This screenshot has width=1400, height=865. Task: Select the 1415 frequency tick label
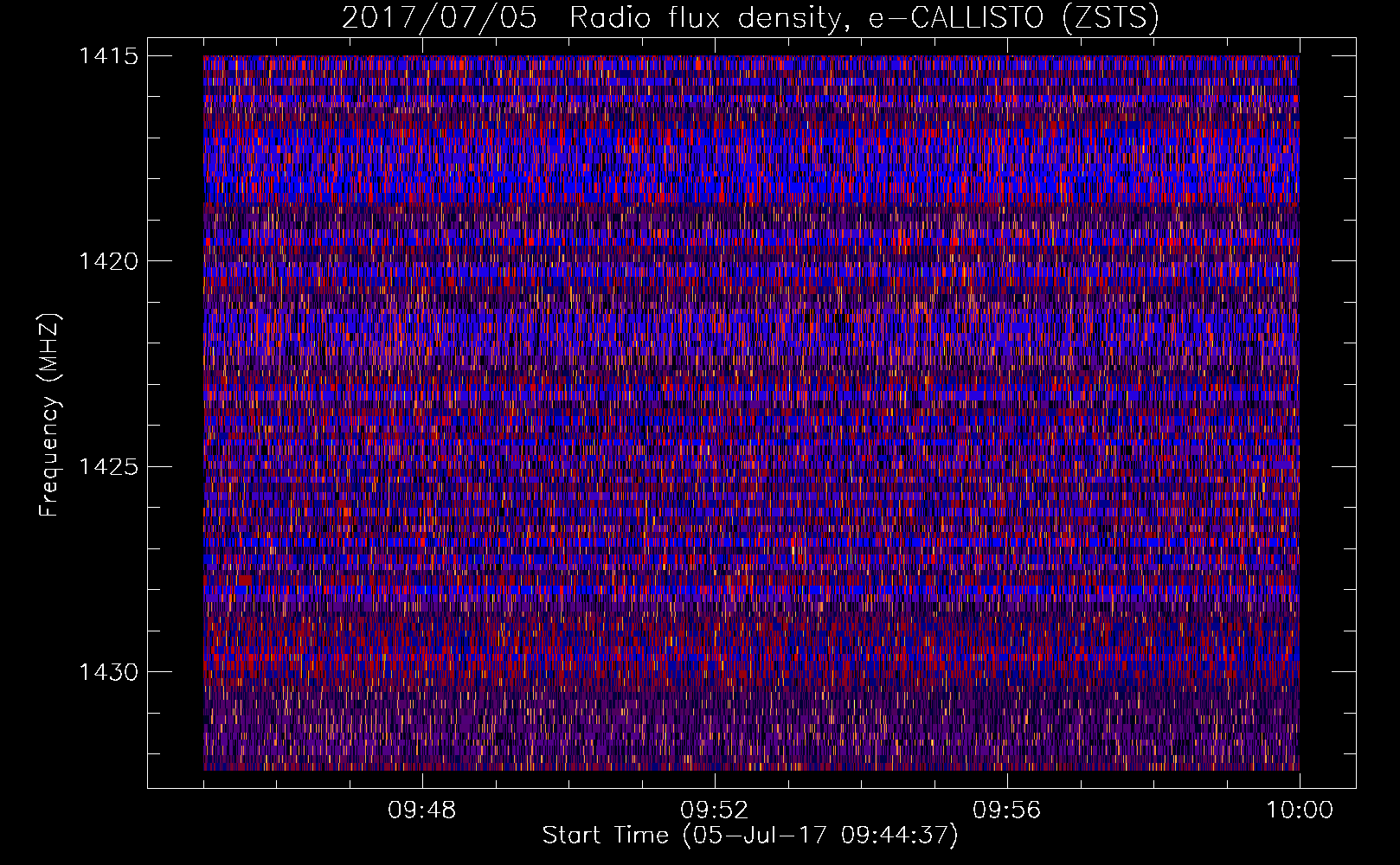pyautogui.click(x=109, y=56)
